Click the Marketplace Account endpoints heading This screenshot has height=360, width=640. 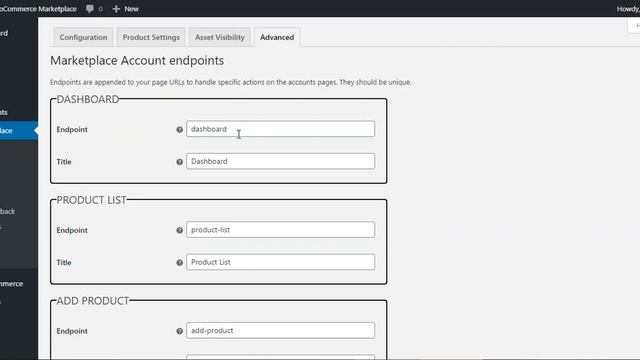point(137,60)
